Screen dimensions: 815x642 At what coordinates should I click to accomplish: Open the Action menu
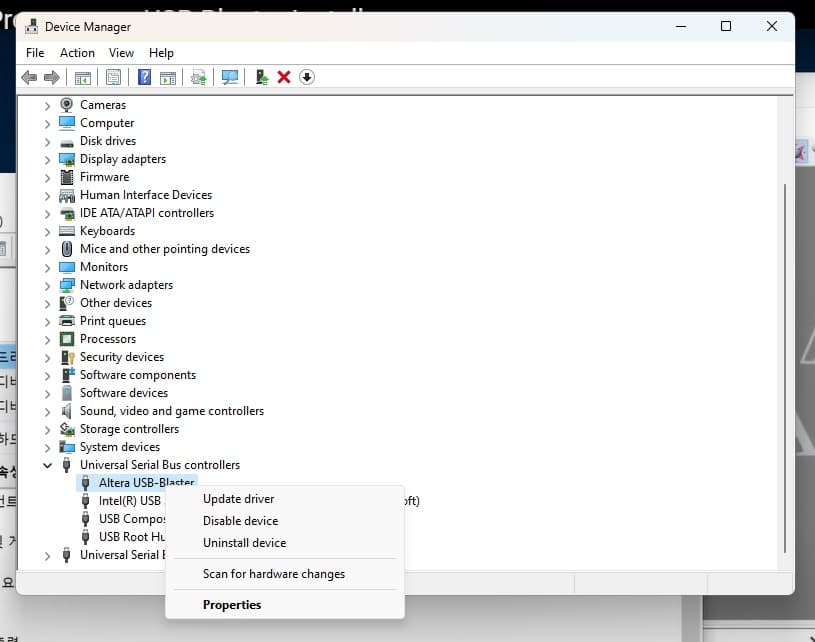coord(77,53)
